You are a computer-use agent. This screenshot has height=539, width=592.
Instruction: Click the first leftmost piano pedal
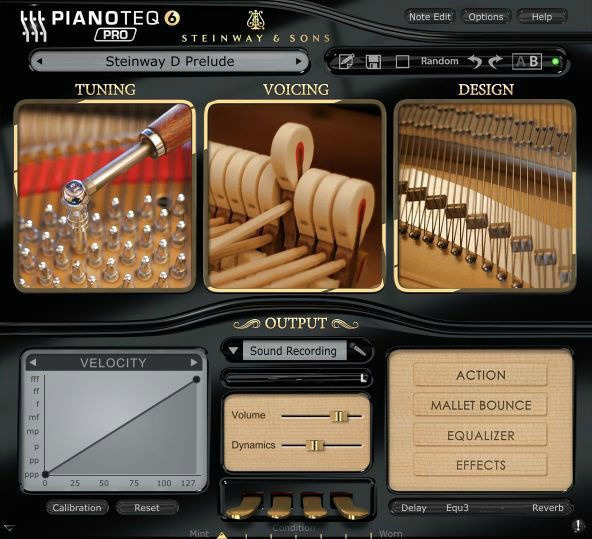point(244,506)
